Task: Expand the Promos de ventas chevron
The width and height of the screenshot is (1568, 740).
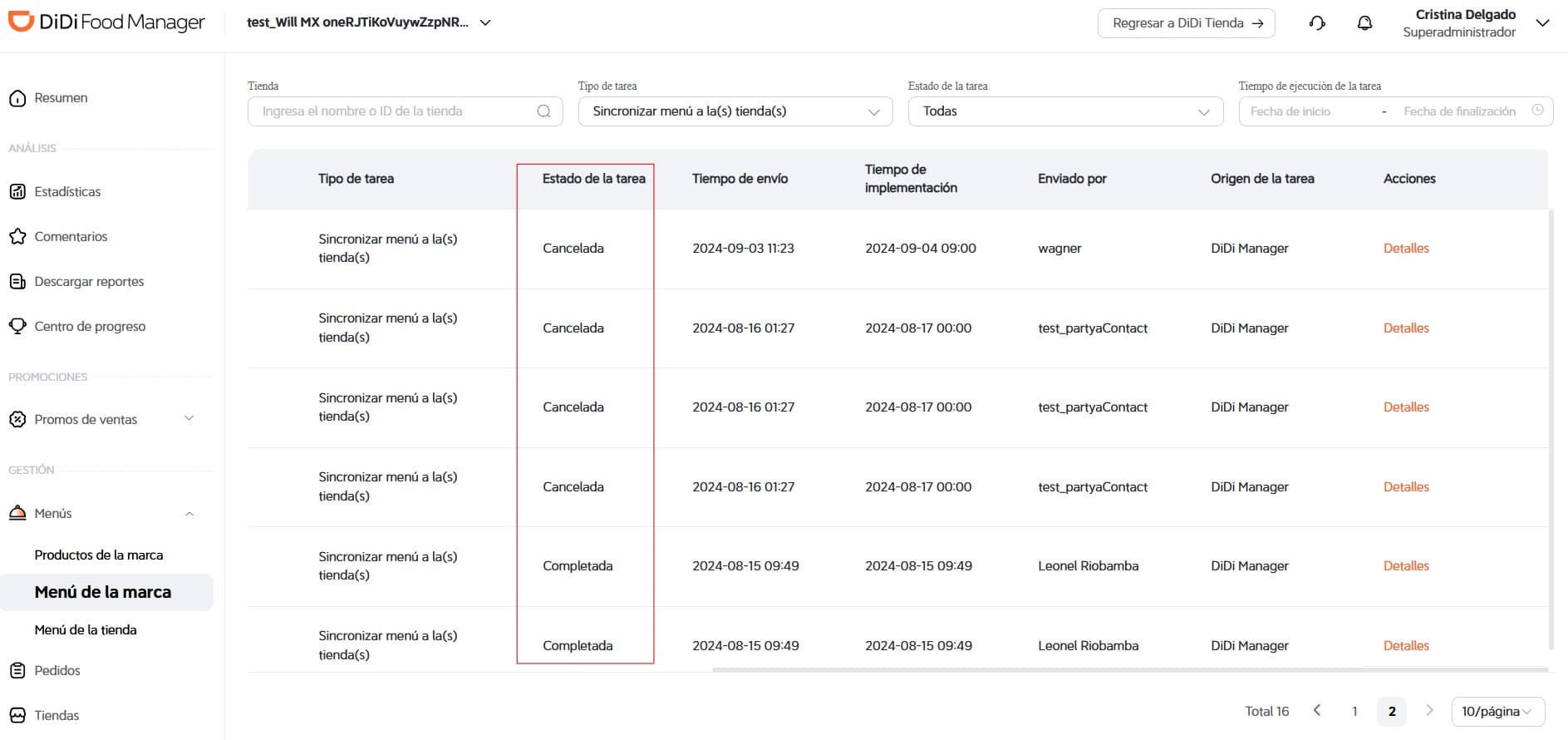Action: [x=189, y=418]
